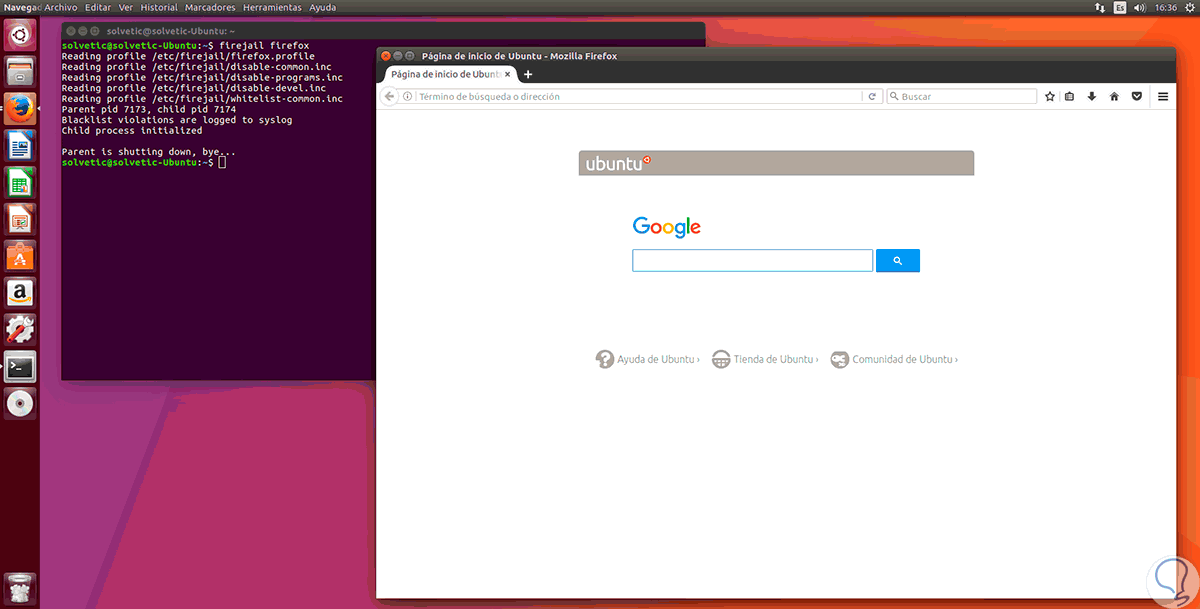1200x609 pixels.
Task: Open the reading list clipboard icon
Action: click(1069, 96)
